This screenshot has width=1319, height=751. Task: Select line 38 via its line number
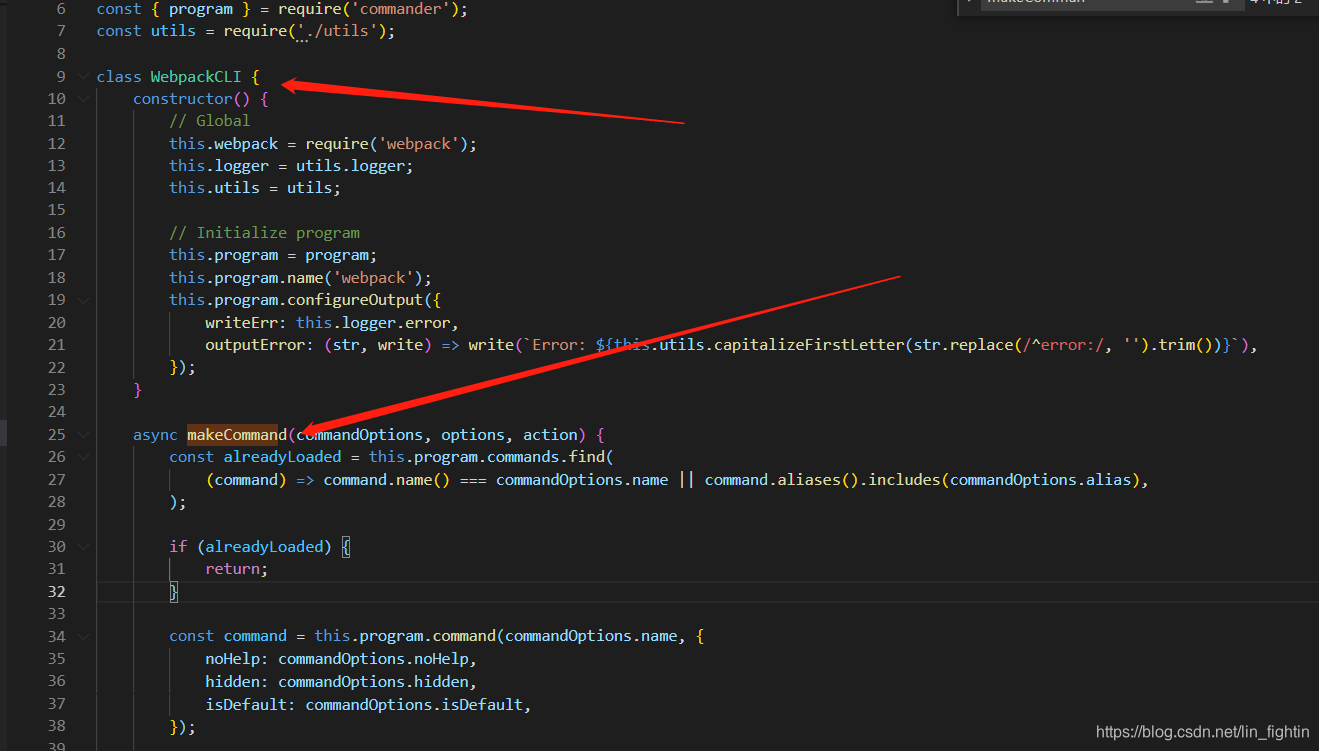[x=57, y=726]
